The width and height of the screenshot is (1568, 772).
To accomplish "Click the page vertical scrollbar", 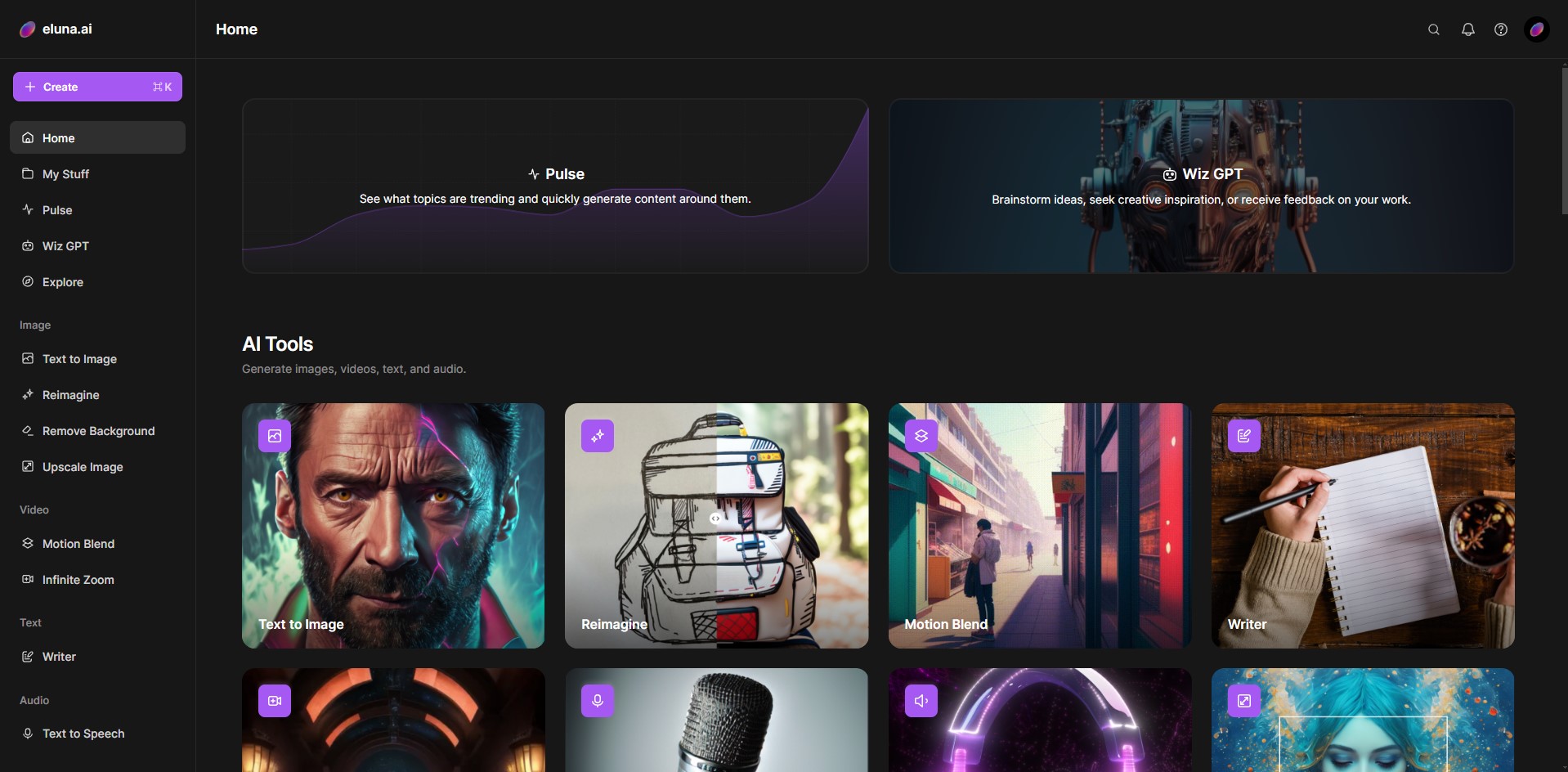I will click(x=1565, y=139).
